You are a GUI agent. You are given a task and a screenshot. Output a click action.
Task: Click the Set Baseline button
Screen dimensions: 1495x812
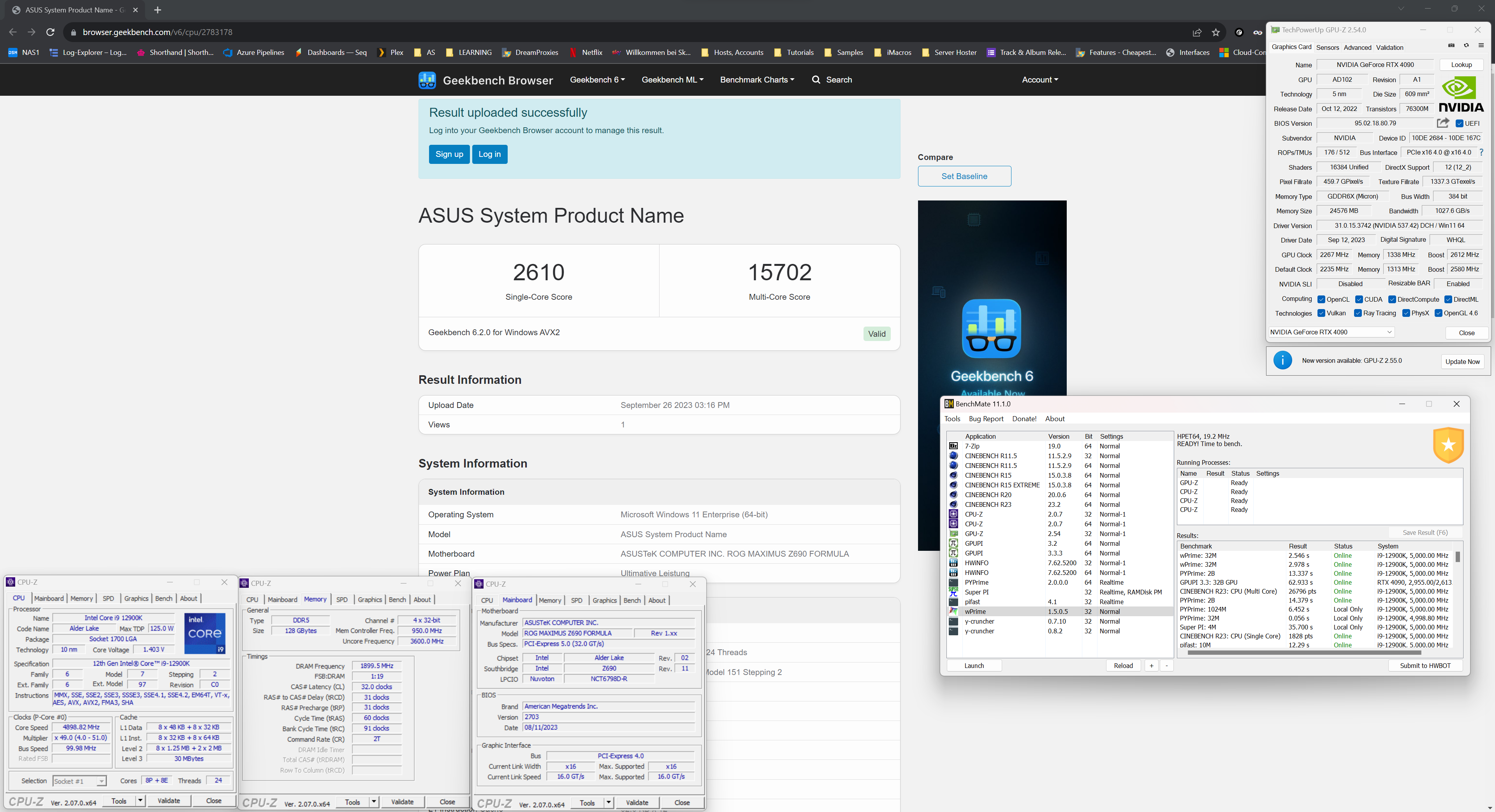964,176
